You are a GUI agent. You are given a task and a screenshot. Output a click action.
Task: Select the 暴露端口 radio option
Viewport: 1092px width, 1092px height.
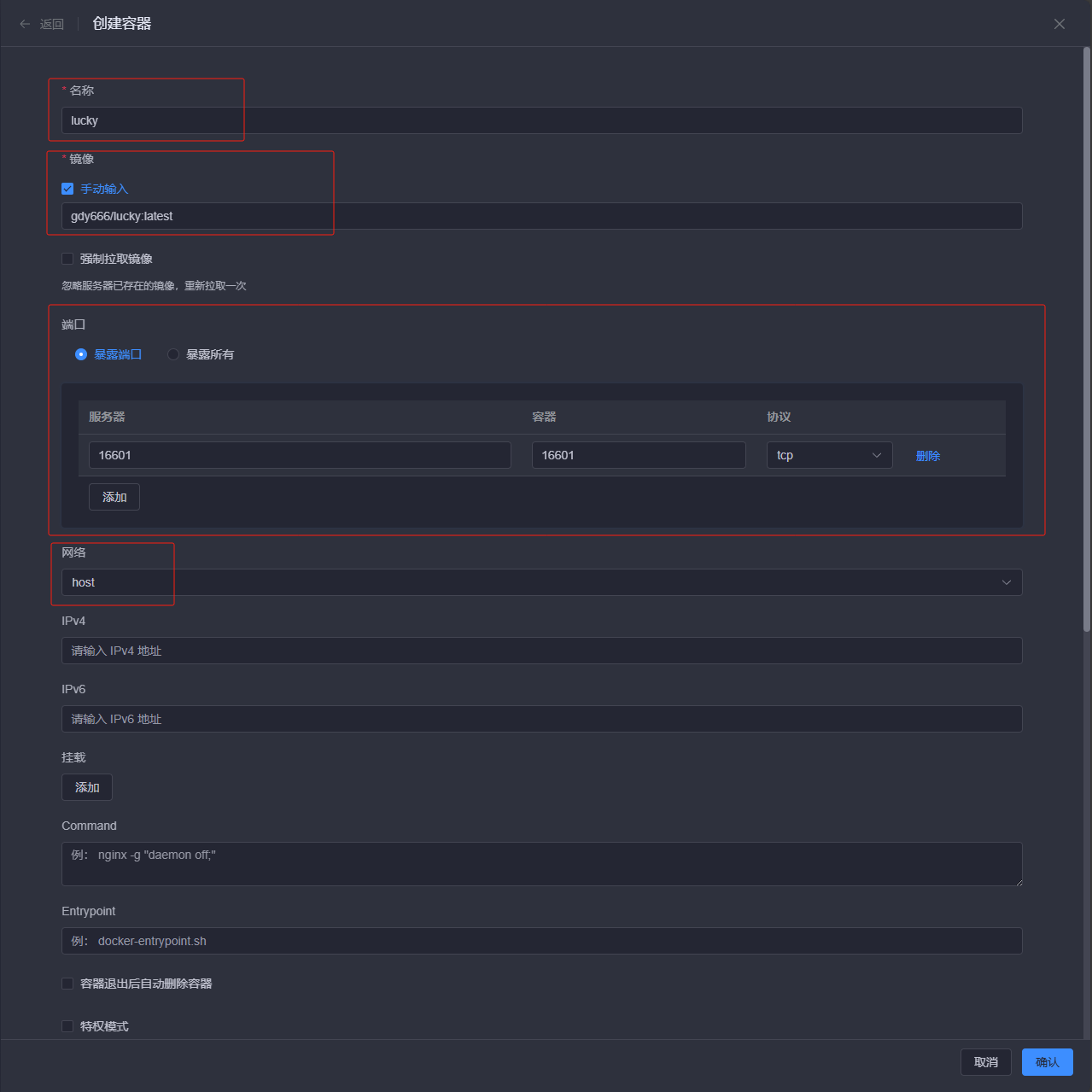point(81,354)
